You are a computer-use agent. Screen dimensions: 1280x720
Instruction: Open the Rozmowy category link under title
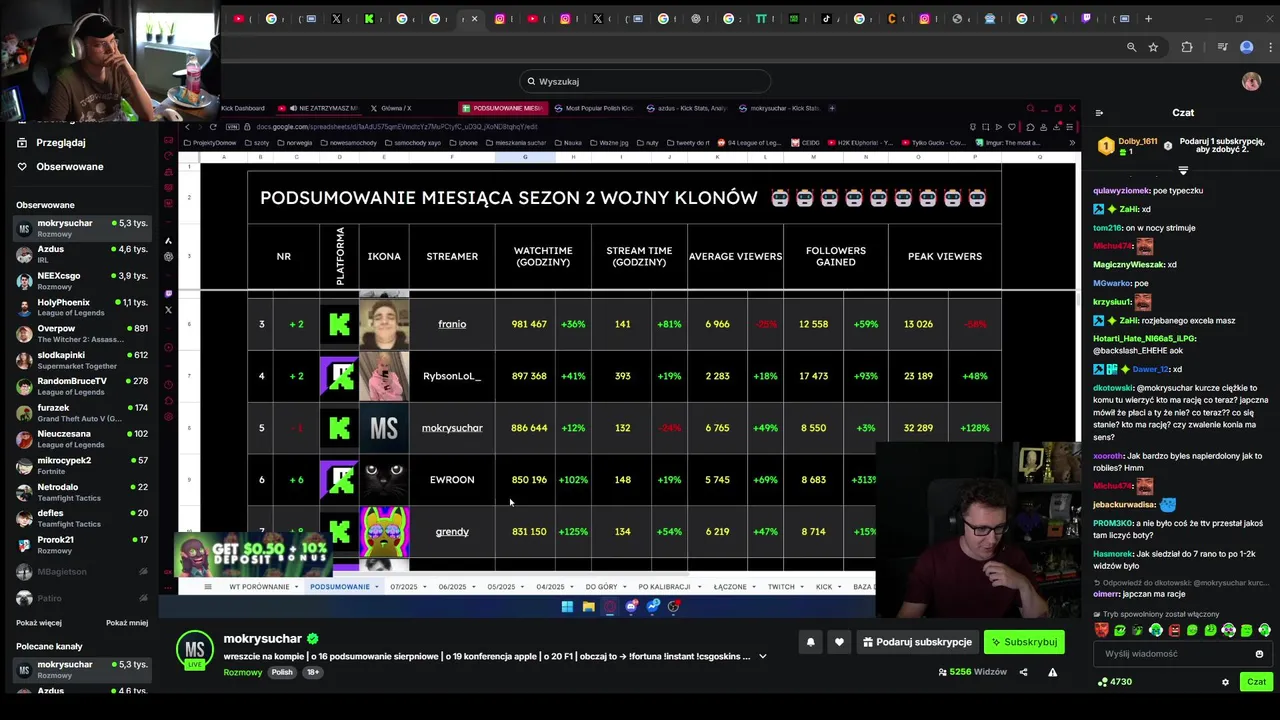click(243, 672)
